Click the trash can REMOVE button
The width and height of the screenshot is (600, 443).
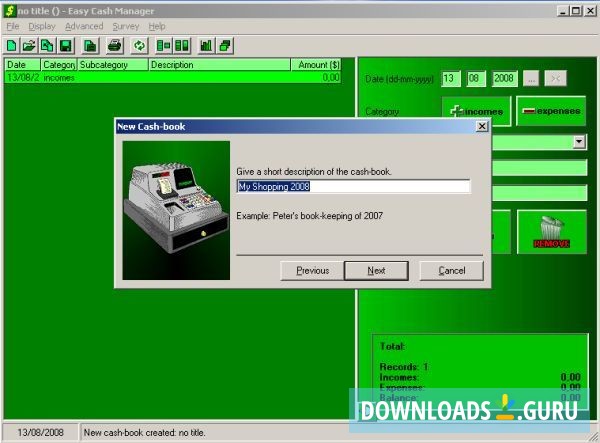551,232
